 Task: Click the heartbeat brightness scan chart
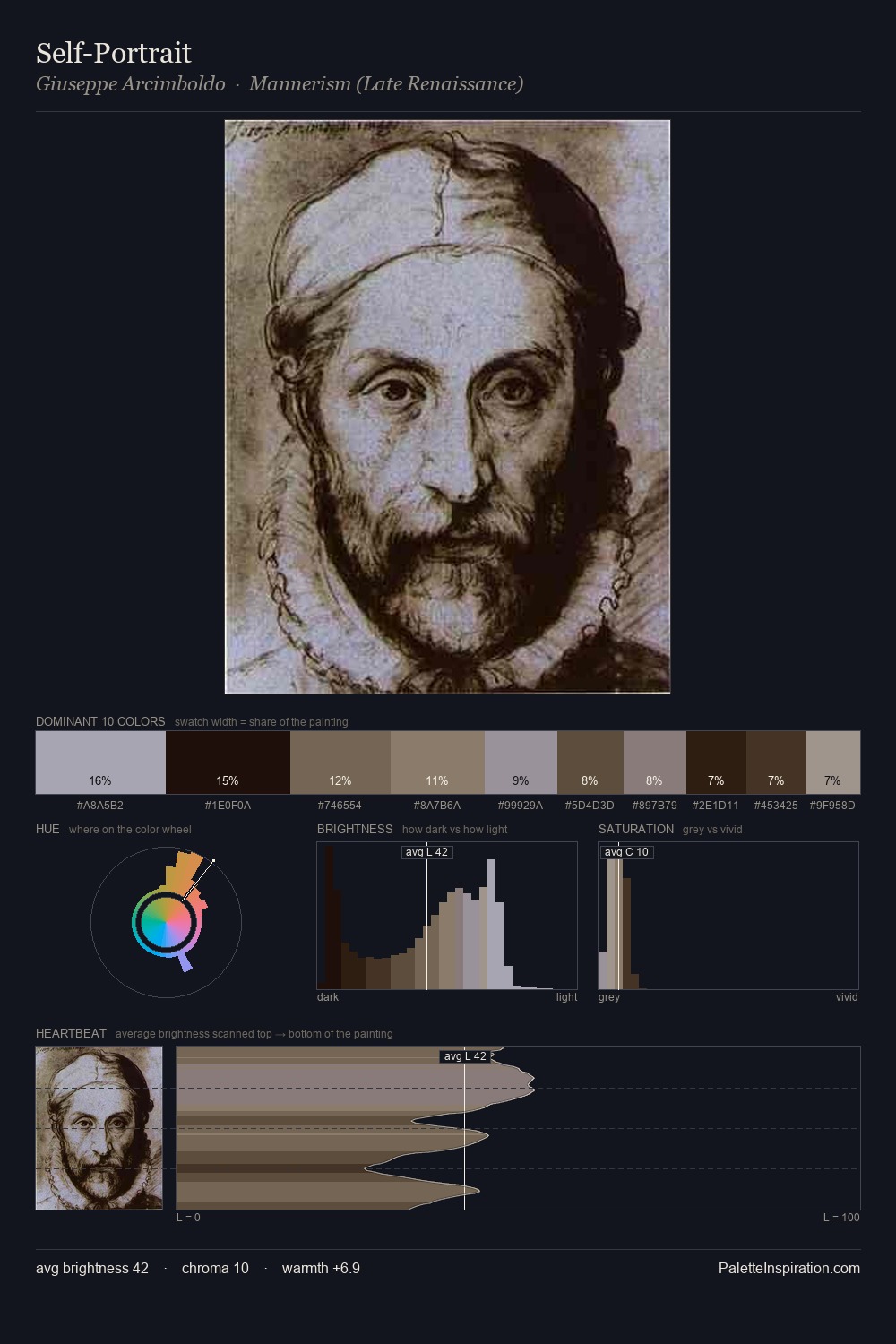pyautogui.click(x=518, y=1128)
